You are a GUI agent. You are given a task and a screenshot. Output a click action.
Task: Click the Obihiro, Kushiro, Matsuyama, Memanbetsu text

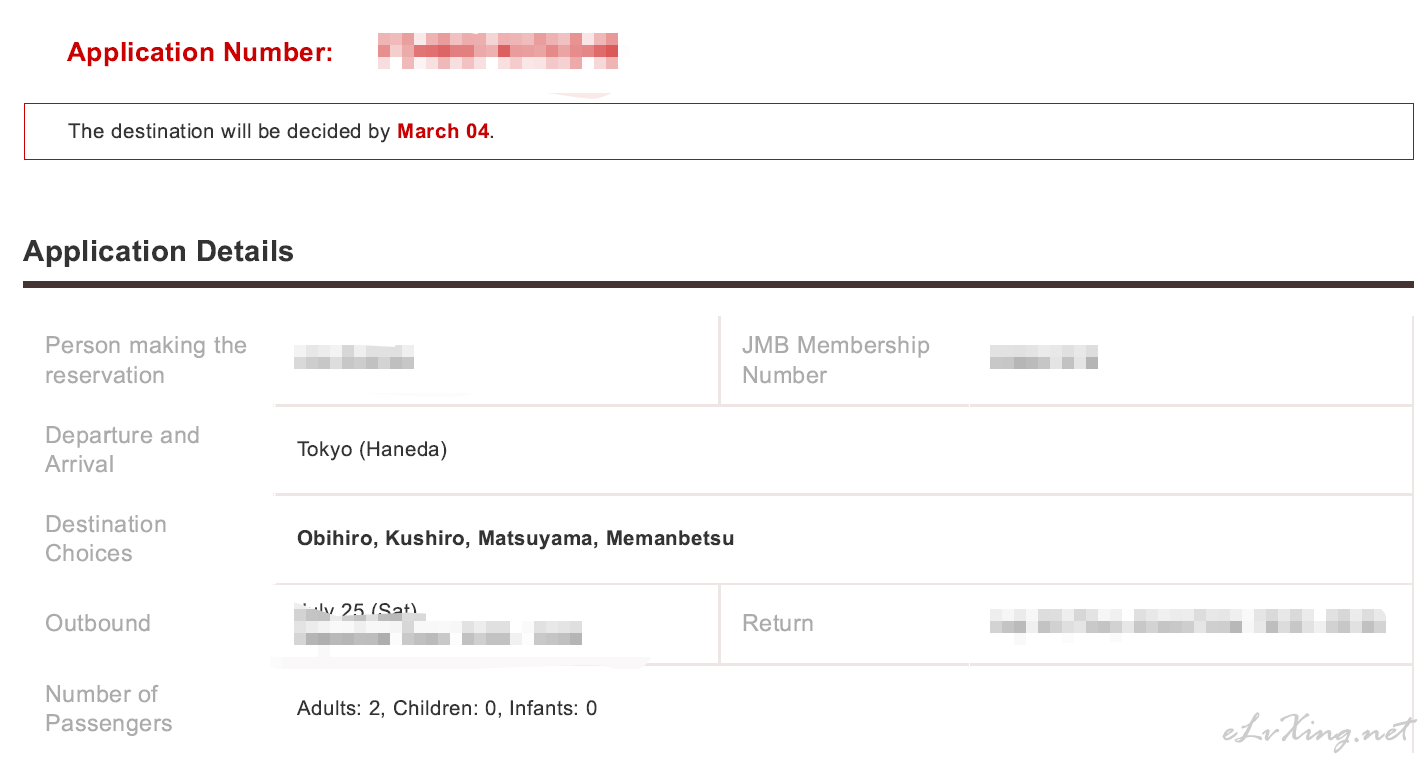(516, 539)
